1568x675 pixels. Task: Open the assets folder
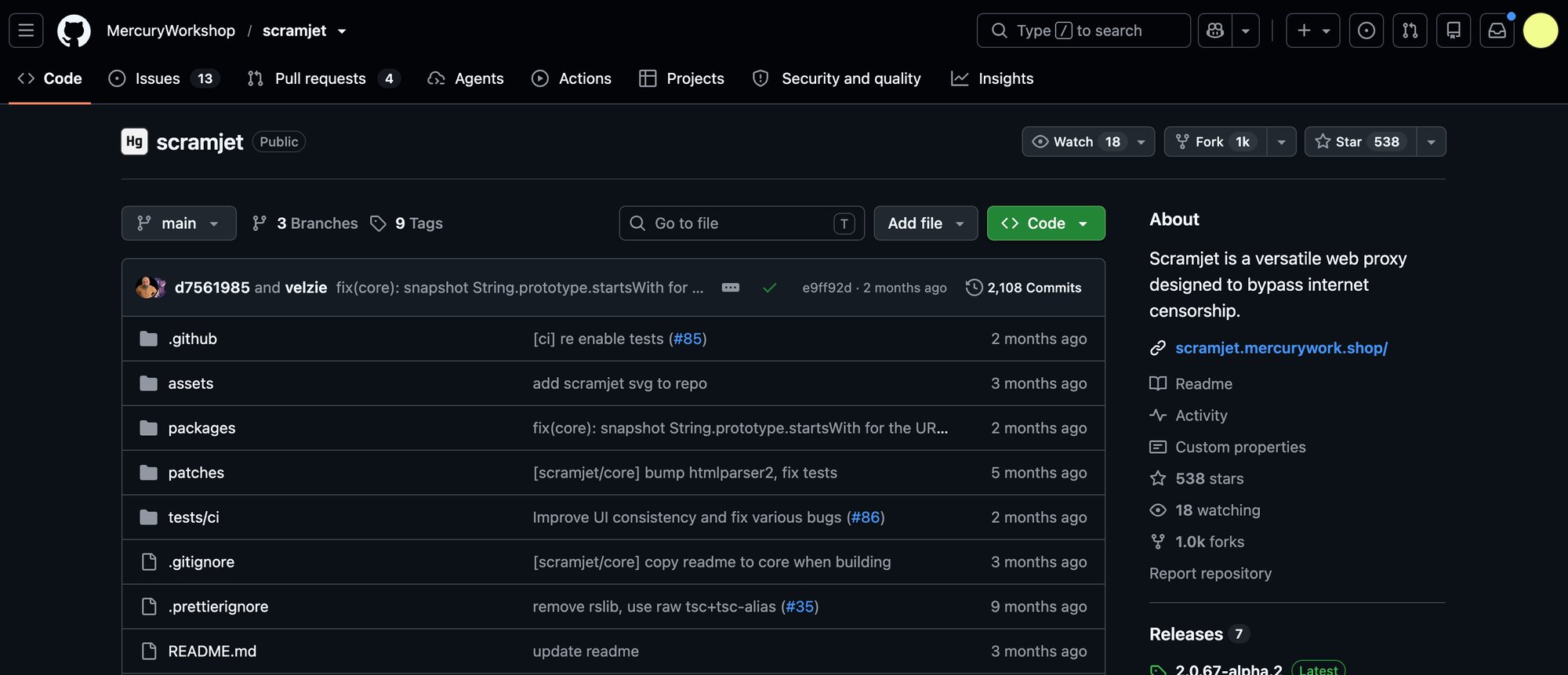(x=191, y=383)
